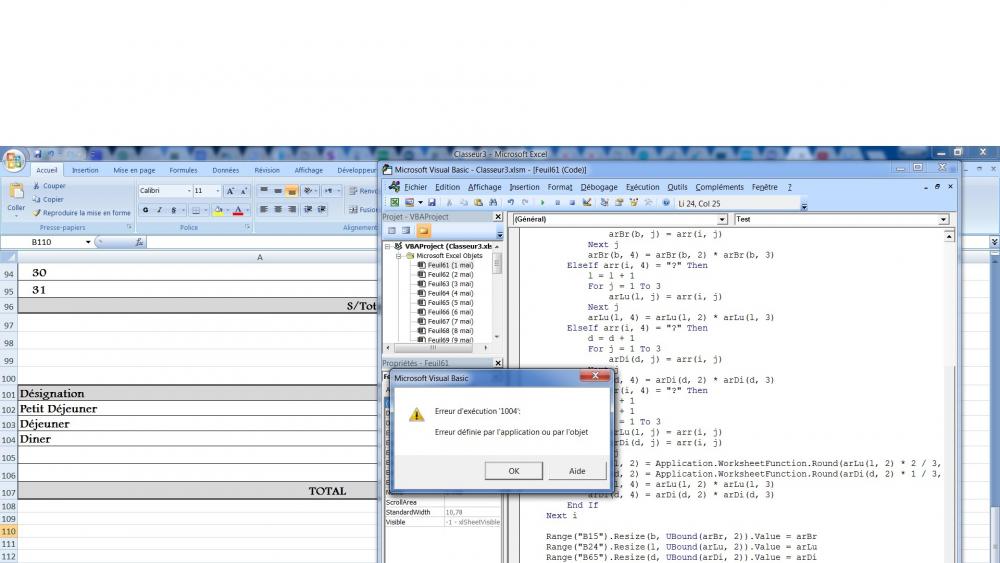This screenshot has width=1000, height=563.
Task: Decrease font size in Excel ribbon
Action: (244, 191)
